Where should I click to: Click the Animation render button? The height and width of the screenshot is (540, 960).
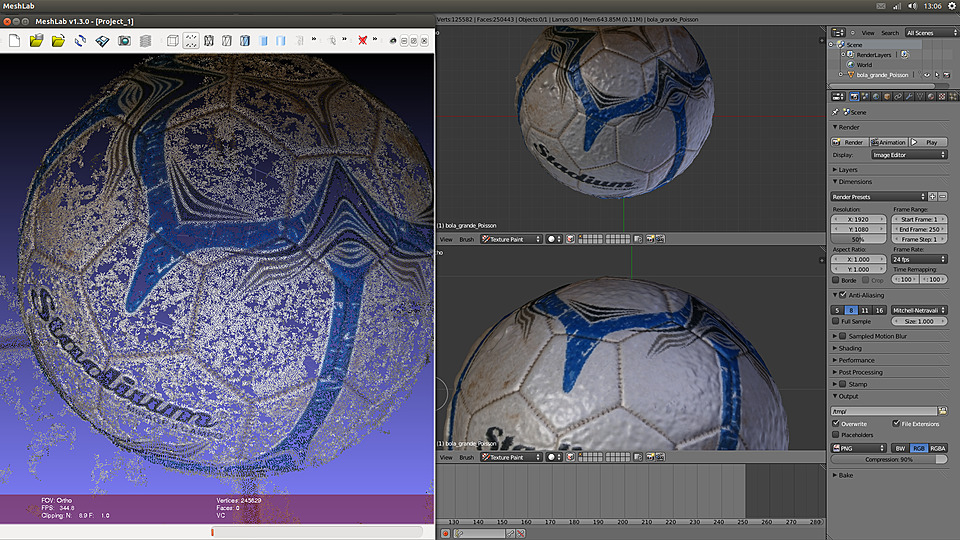pyautogui.click(x=888, y=142)
